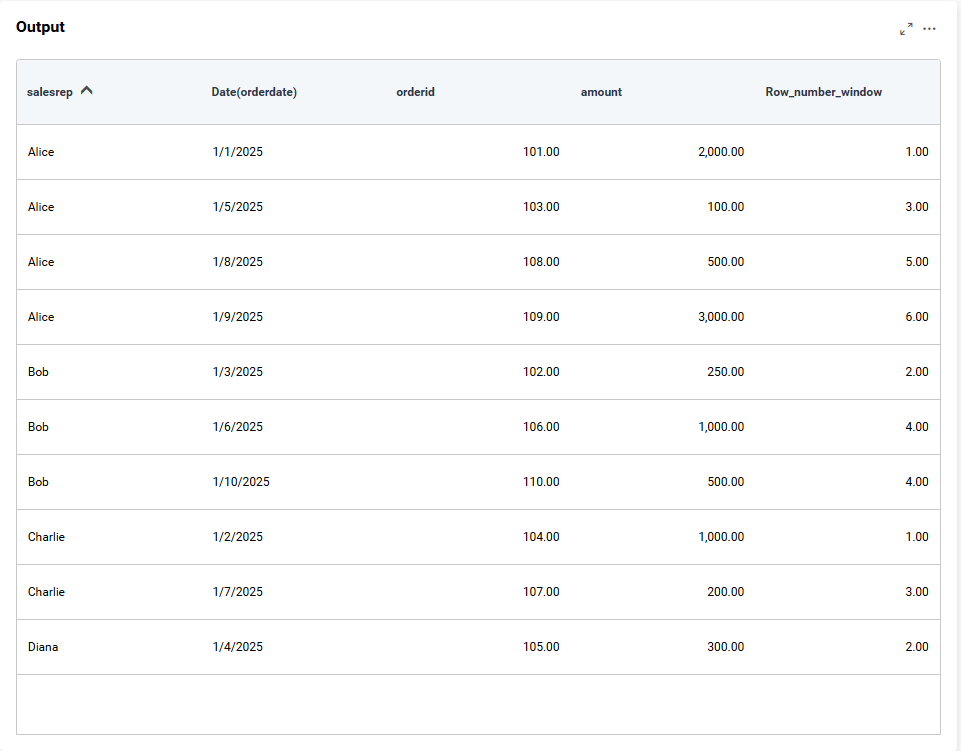The image size is (961, 751).
Task: Toggle the salesrep sort arrow
Action: pos(87,91)
